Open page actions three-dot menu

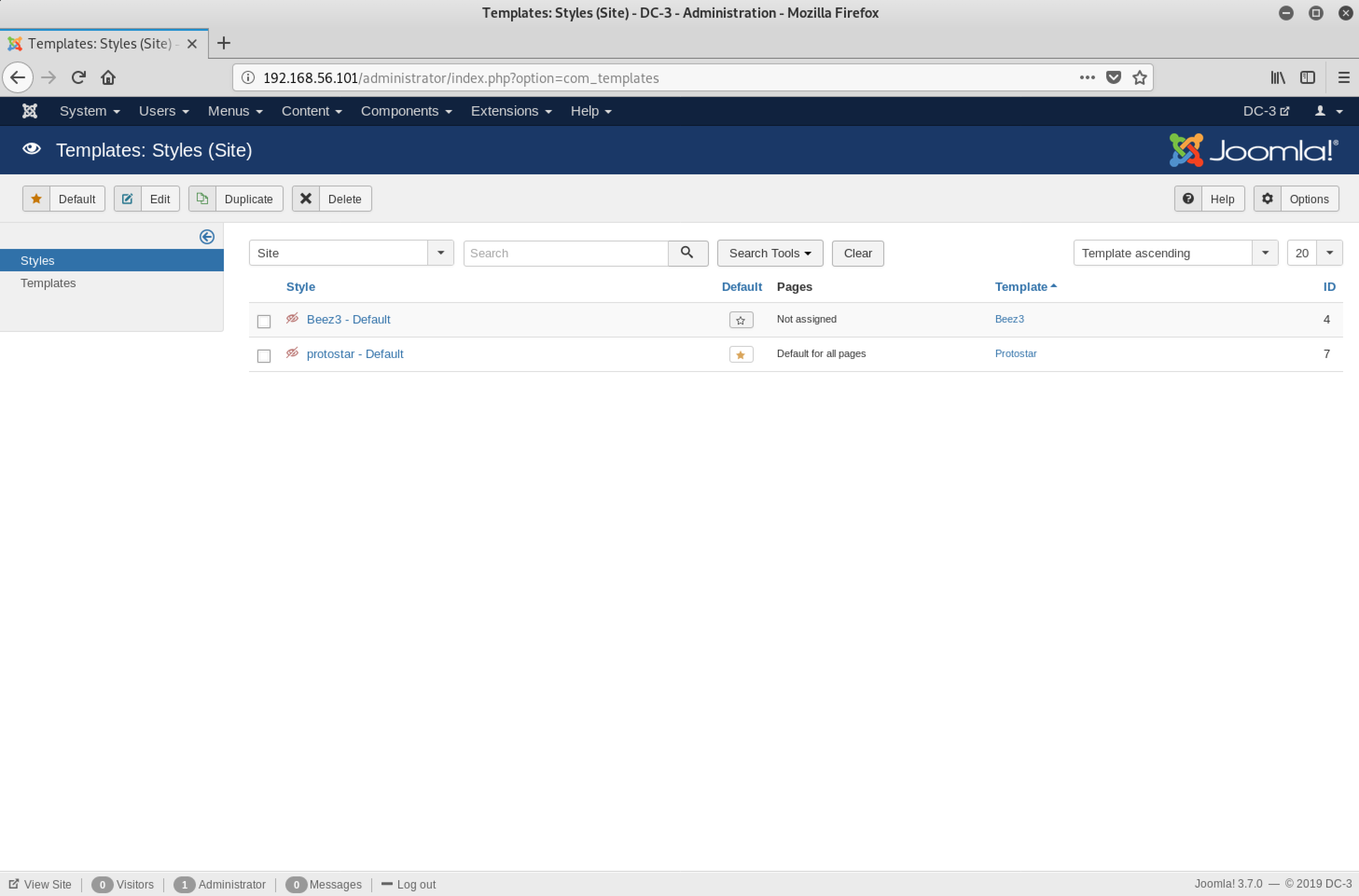[x=1087, y=77]
